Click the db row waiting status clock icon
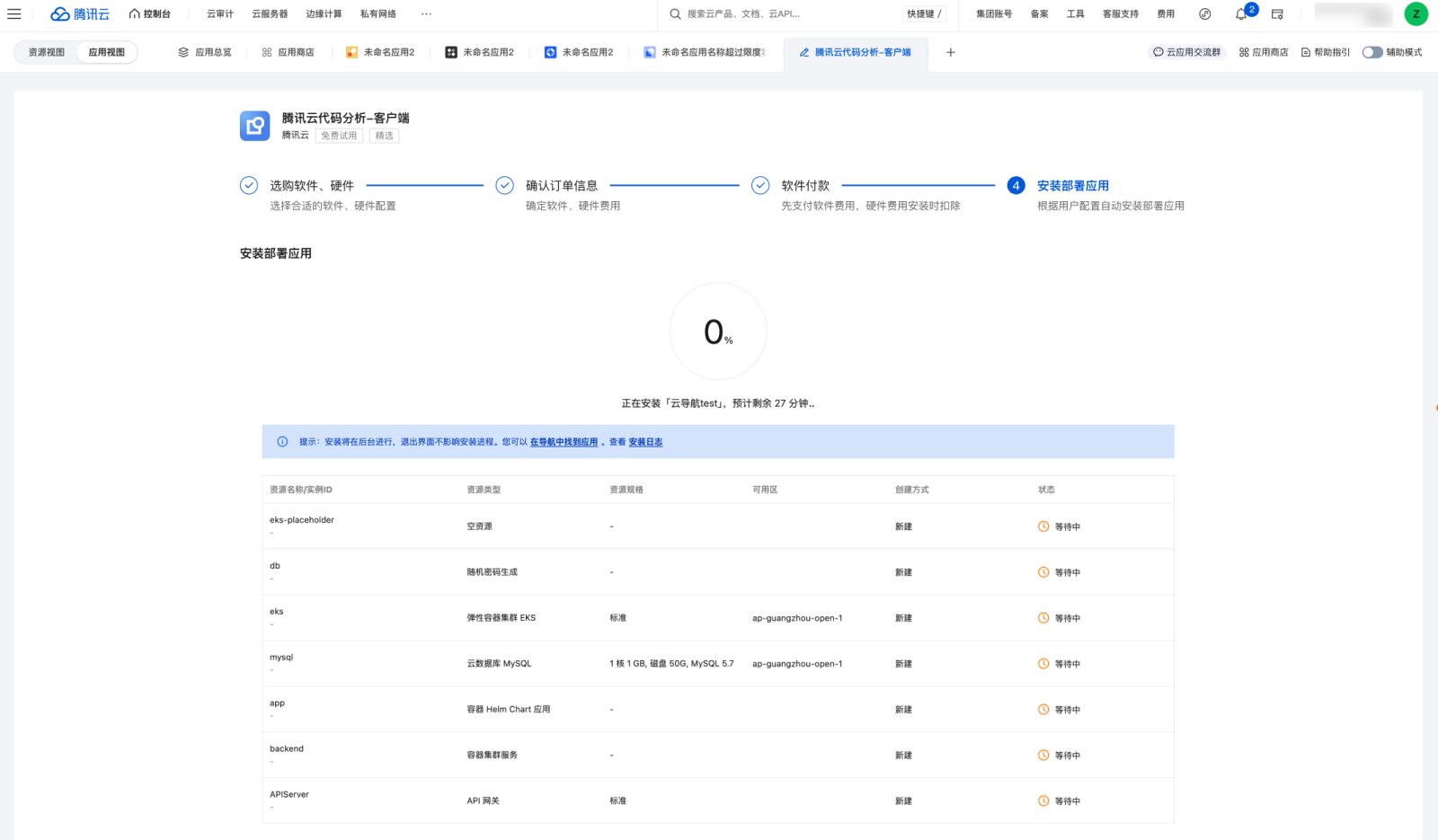The width and height of the screenshot is (1438, 840). pos(1043,572)
